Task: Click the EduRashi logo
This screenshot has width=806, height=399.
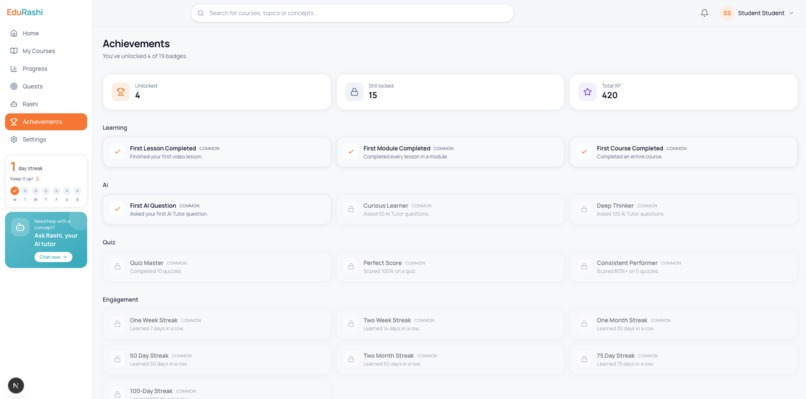Action: click(x=25, y=12)
